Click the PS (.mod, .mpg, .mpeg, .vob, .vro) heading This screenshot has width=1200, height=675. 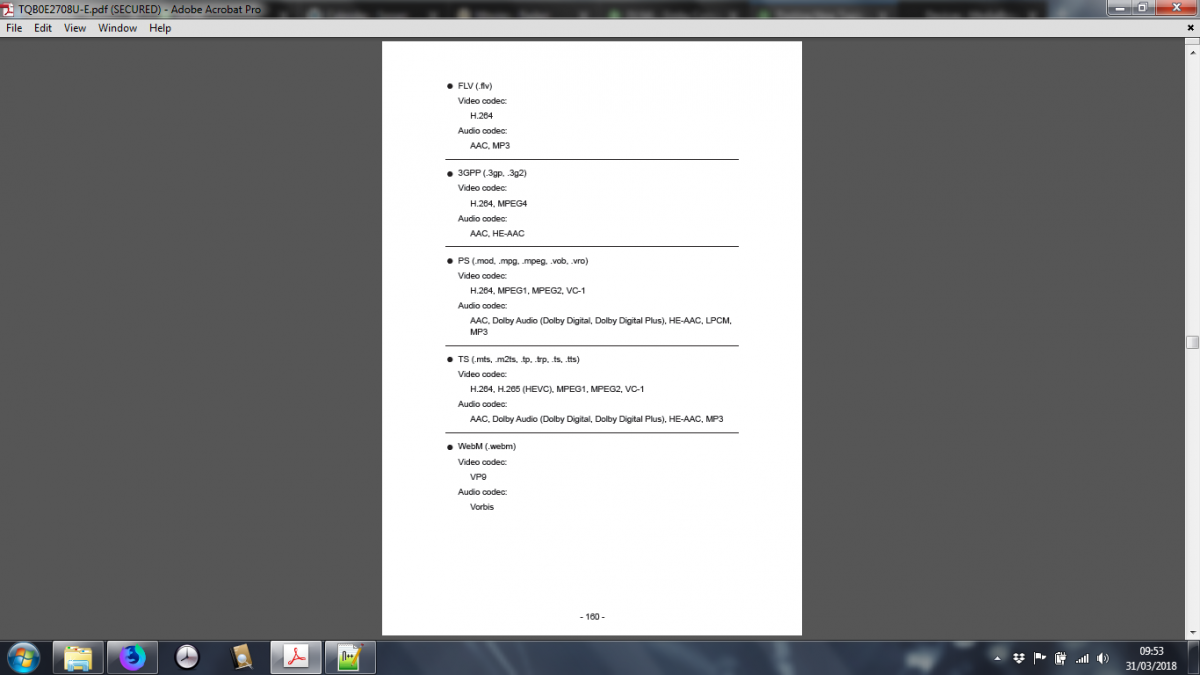click(x=523, y=261)
